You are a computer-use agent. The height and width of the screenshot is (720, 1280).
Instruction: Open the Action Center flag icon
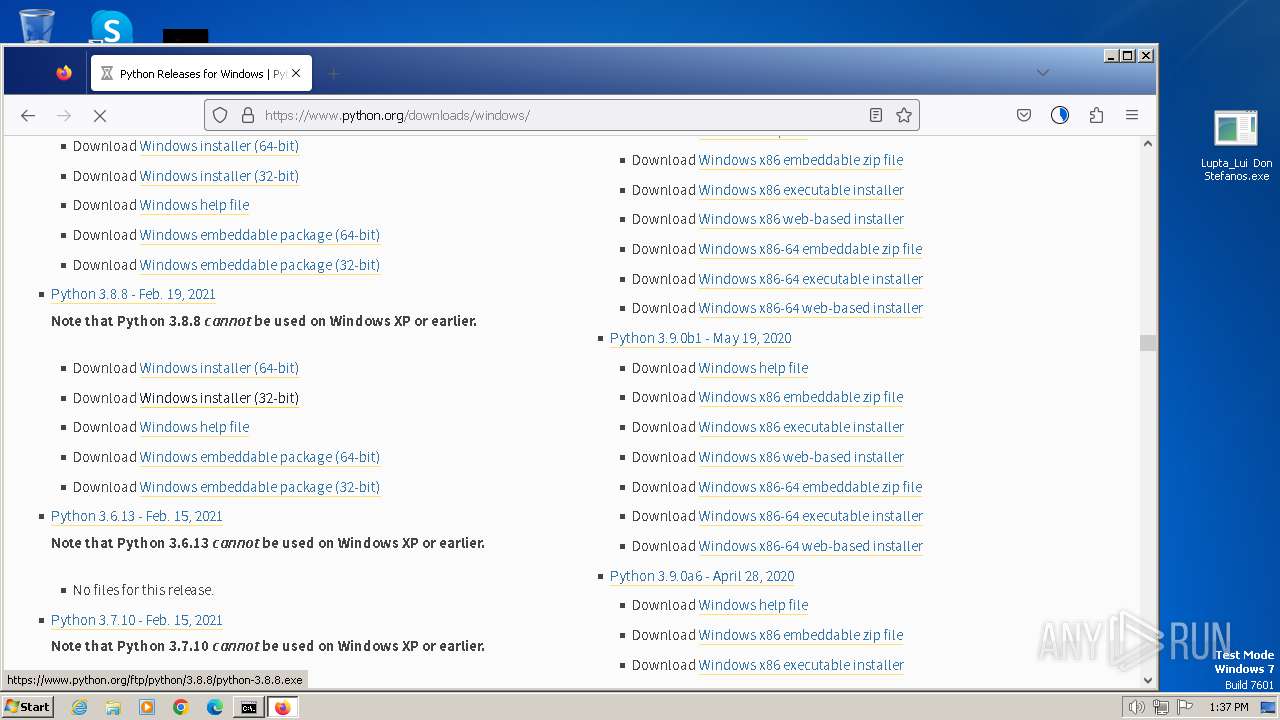[1185, 707]
